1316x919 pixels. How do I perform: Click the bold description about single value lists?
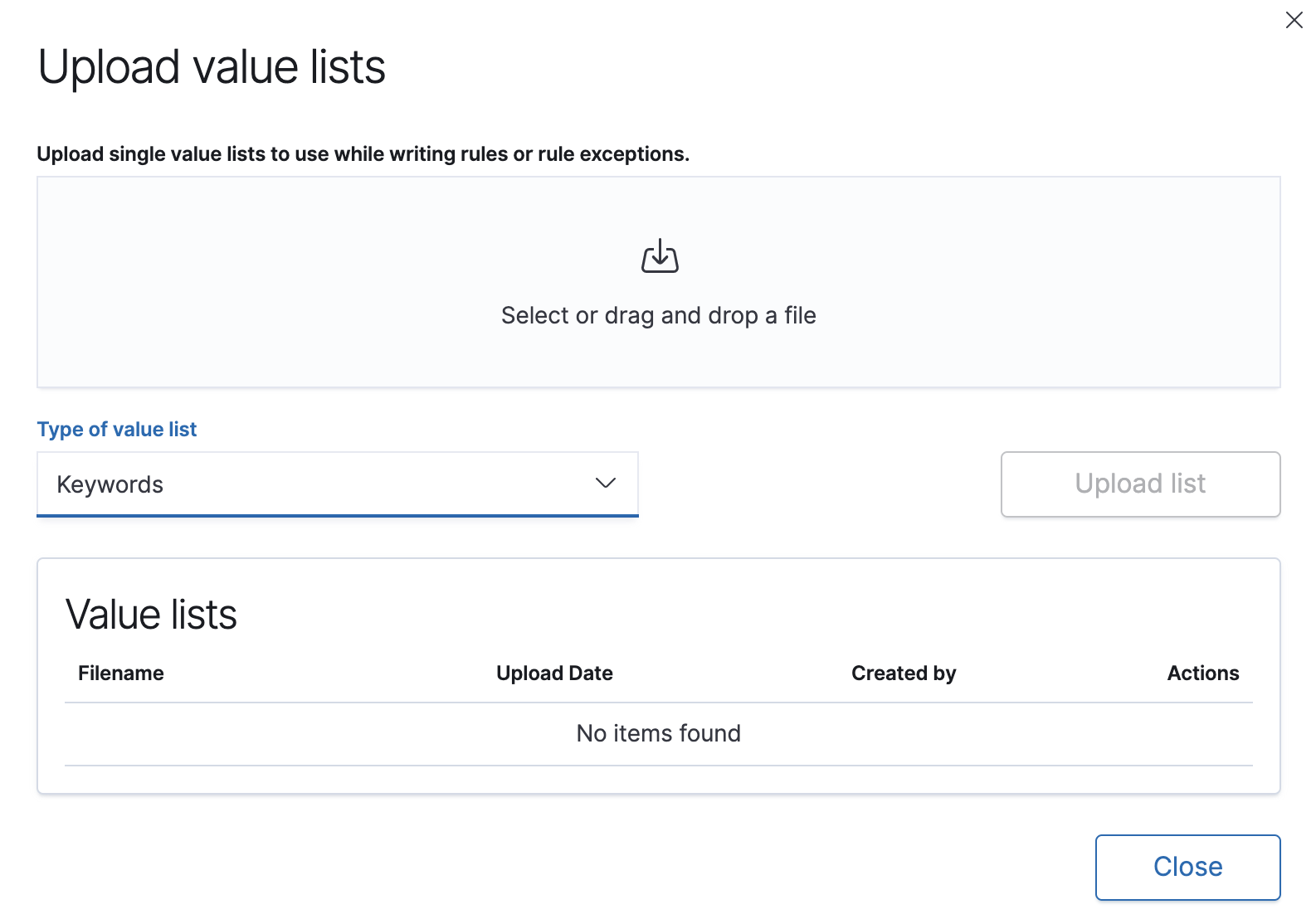pyautogui.click(x=363, y=154)
